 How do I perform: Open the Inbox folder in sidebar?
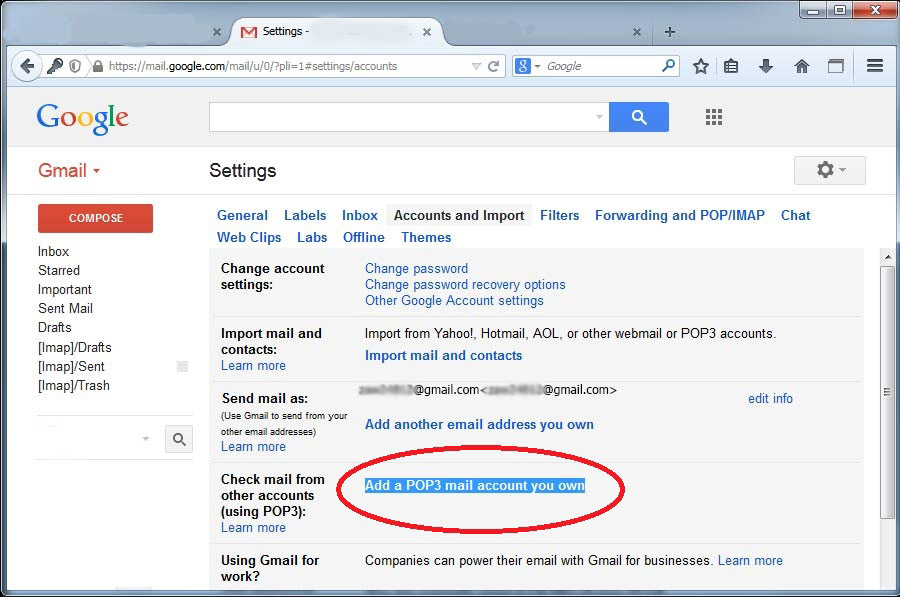[x=53, y=251]
